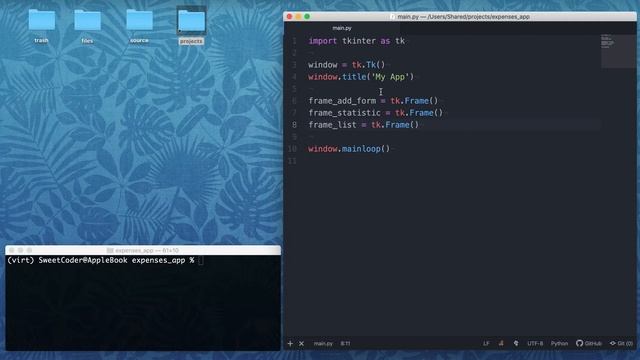
Task: Switch to the main.py tab
Action: tap(342, 28)
